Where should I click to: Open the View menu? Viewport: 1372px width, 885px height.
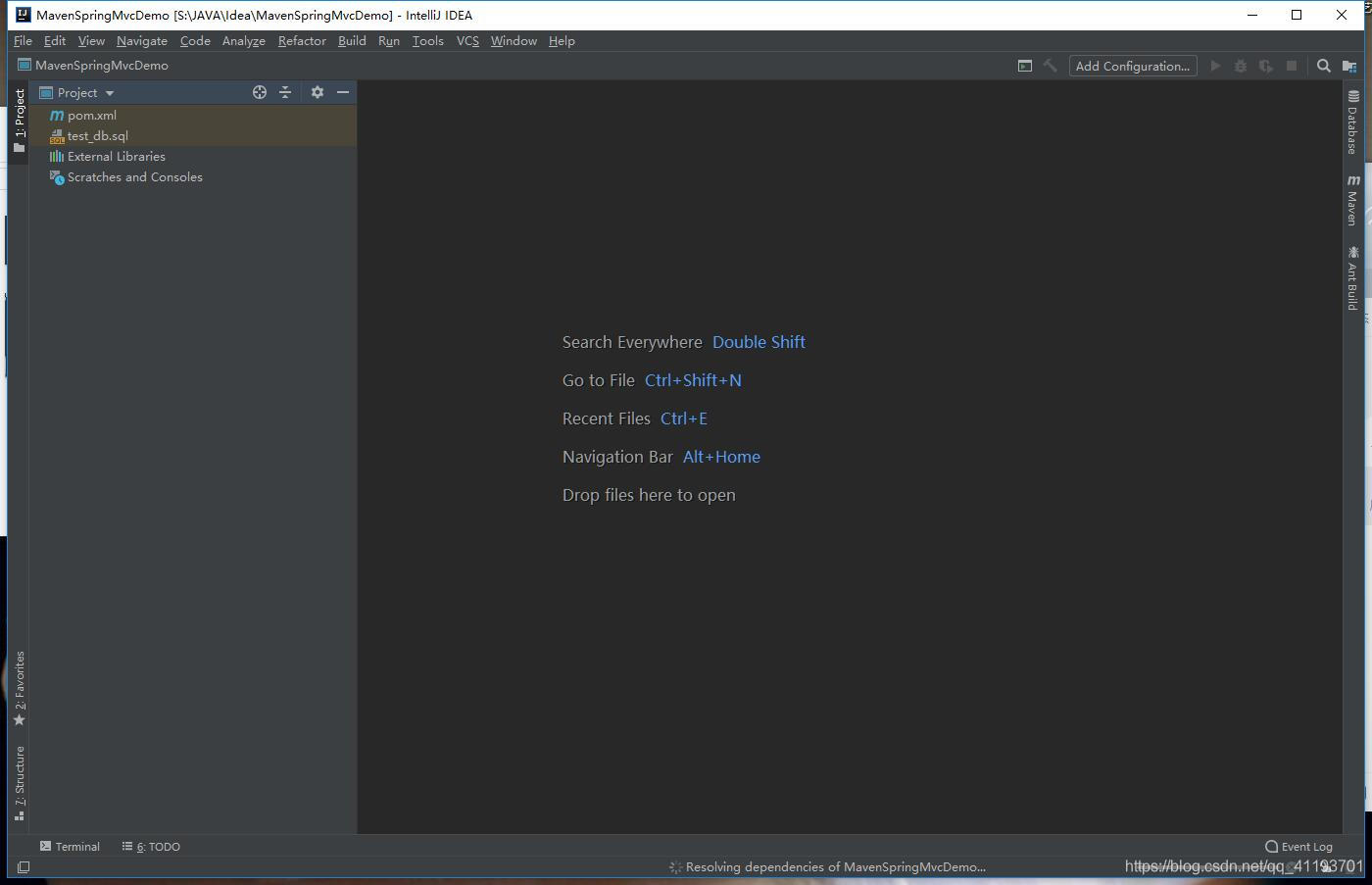[91, 41]
